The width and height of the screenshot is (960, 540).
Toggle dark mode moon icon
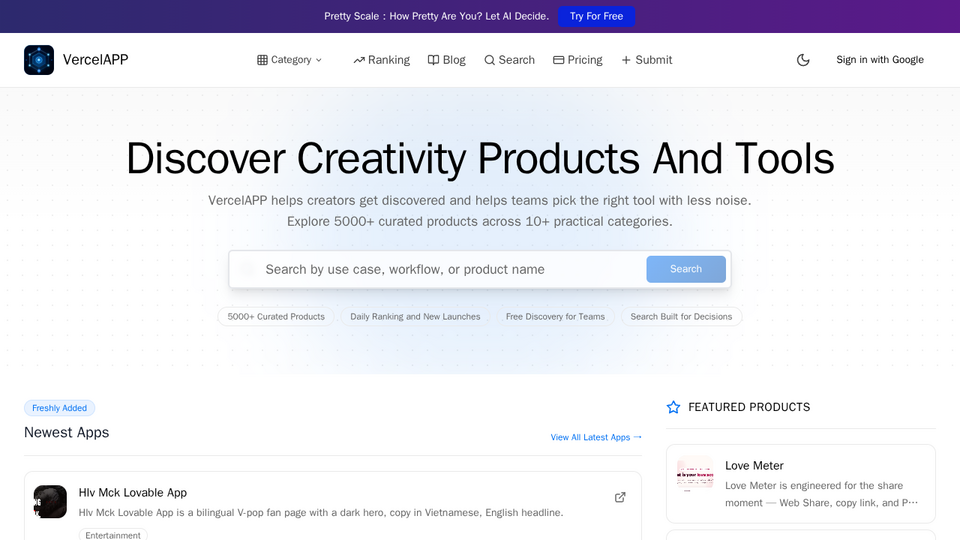point(803,60)
